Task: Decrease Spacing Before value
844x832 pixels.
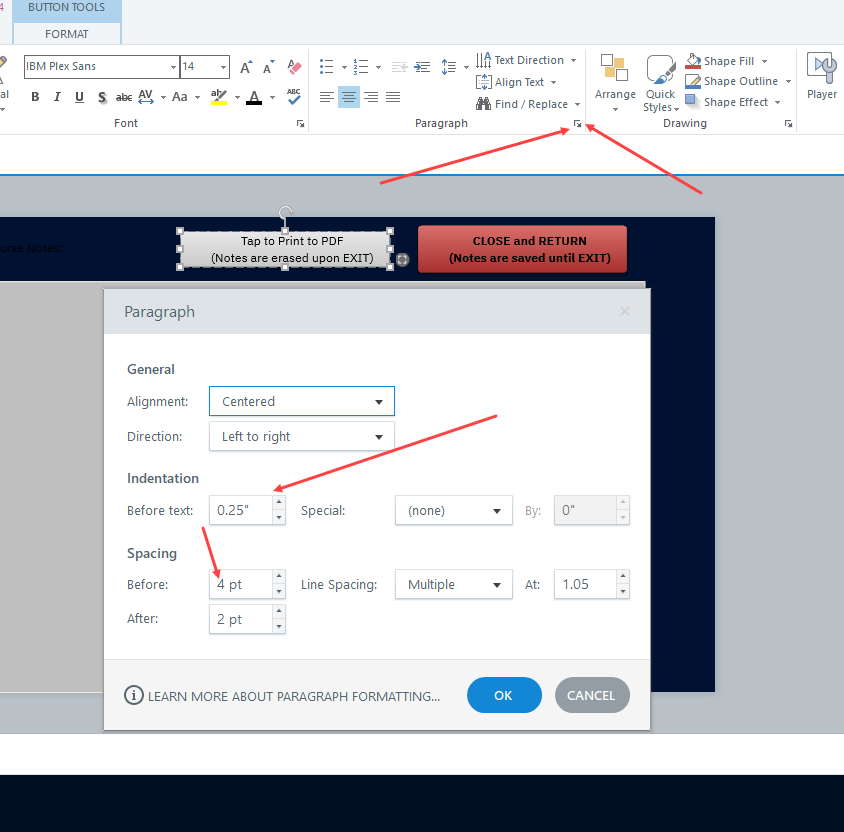Action: coord(279,591)
